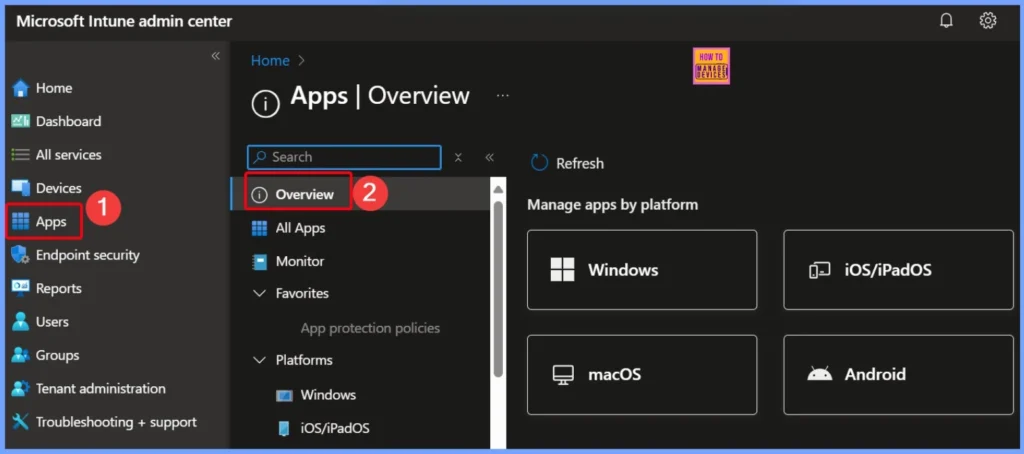This screenshot has width=1024, height=454.
Task: Click the Devices icon in sidebar
Action: [x=21, y=188]
